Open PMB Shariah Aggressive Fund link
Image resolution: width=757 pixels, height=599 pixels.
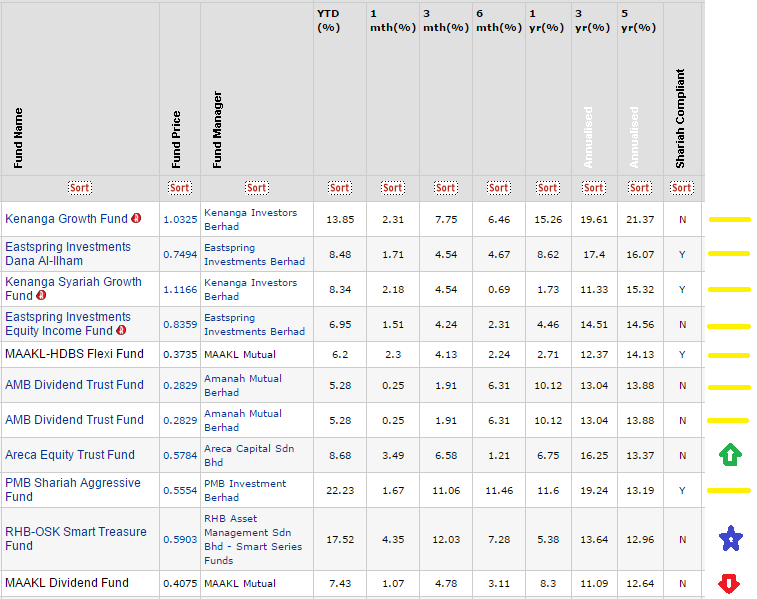point(72,489)
